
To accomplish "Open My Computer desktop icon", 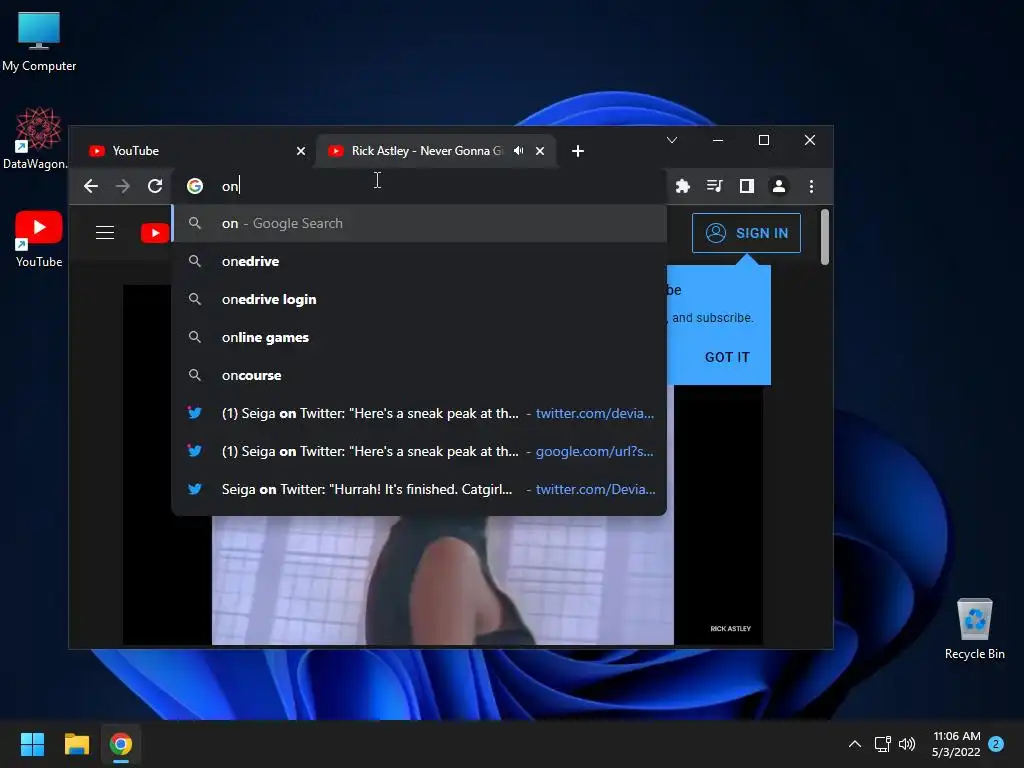I will click(39, 42).
